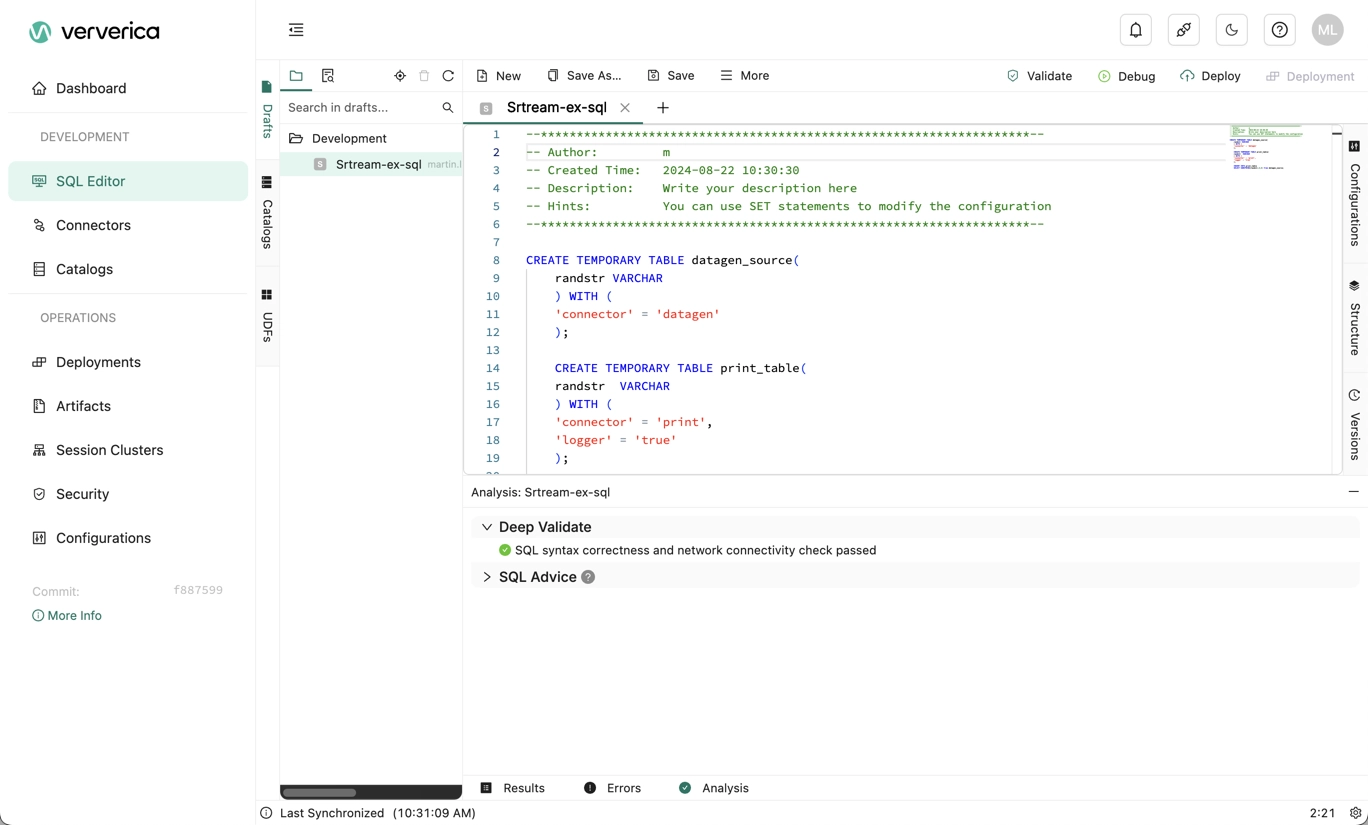The image size is (1368, 825).
Task: Open SQL Editor in sidebar
Action: click(x=128, y=181)
